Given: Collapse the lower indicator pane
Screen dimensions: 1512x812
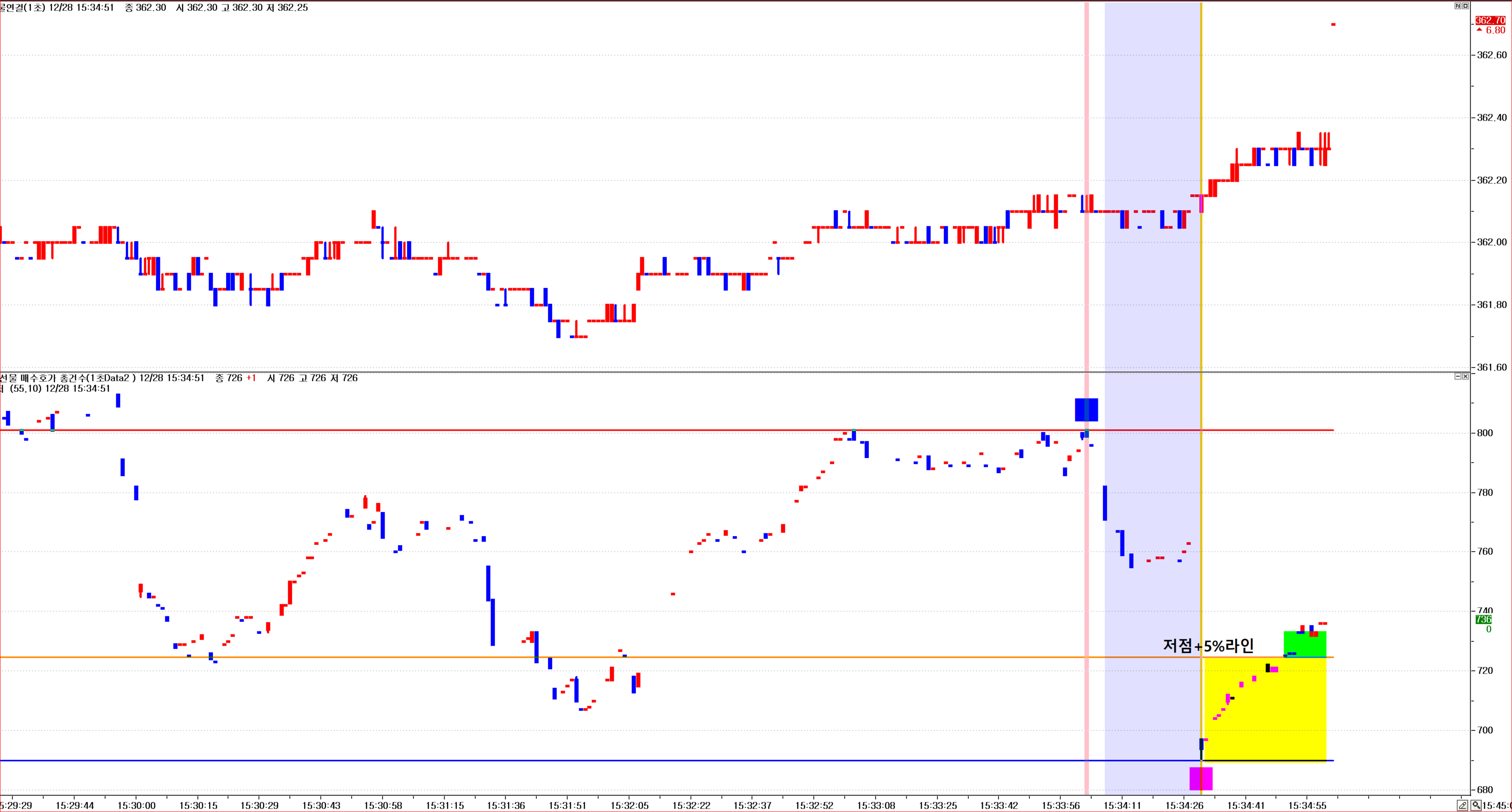Looking at the screenshot, I should (x=1458, y=376).
